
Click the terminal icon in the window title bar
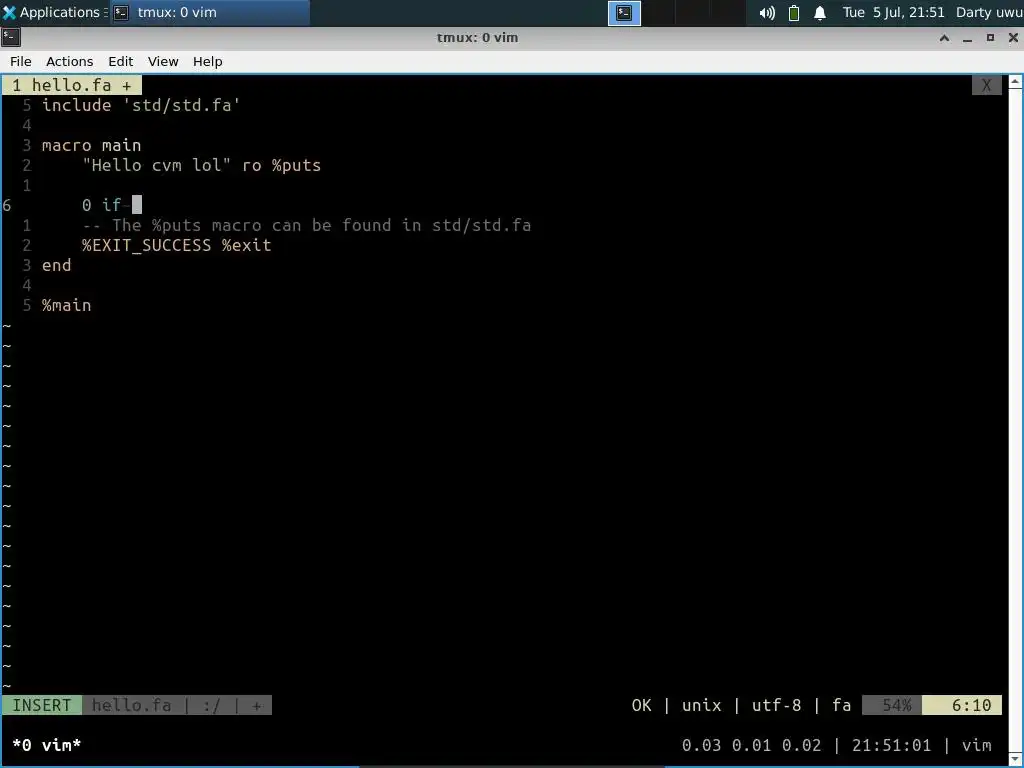(x=11, y=37)
